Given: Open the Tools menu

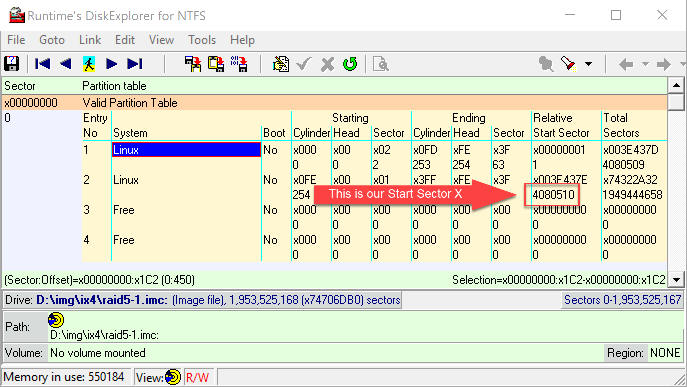Looking at the screenshot, I should coord(202,40).
